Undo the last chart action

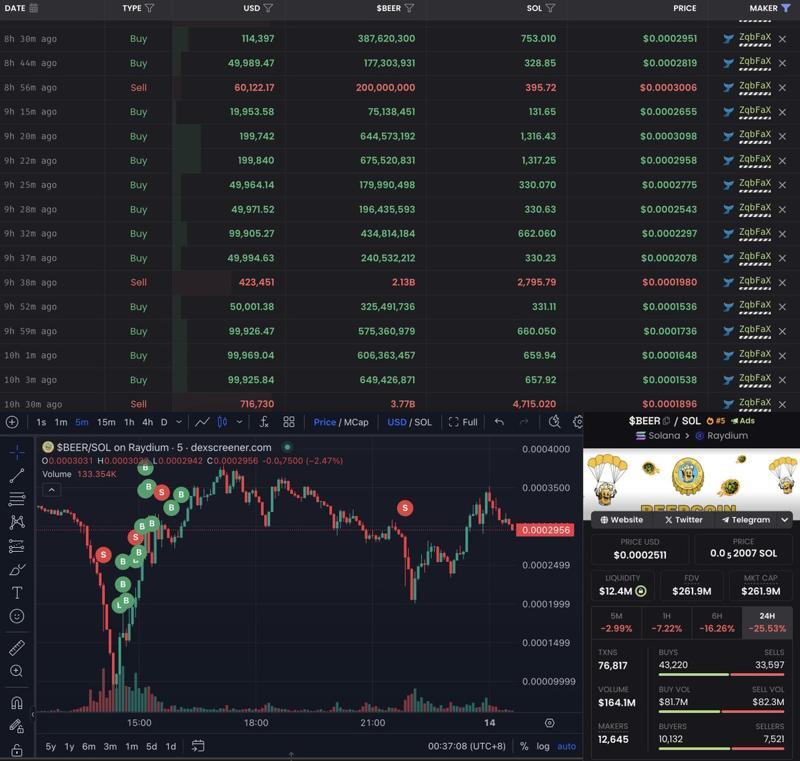[x=499, y=422]
